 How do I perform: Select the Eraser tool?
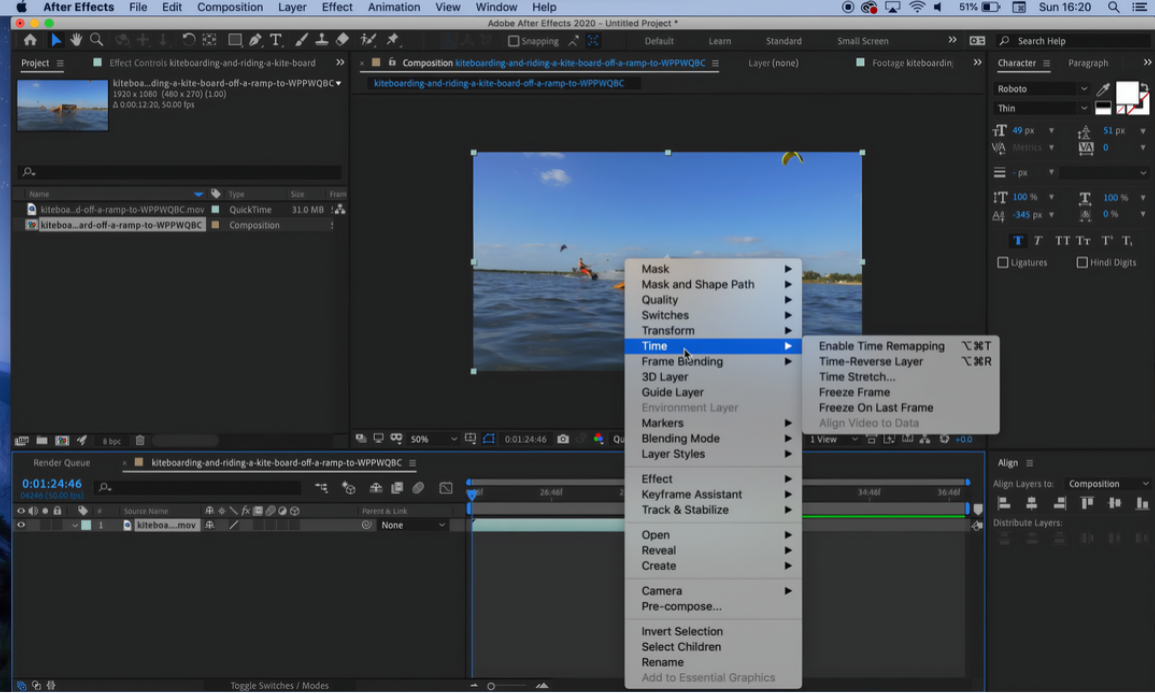point(343,40)
